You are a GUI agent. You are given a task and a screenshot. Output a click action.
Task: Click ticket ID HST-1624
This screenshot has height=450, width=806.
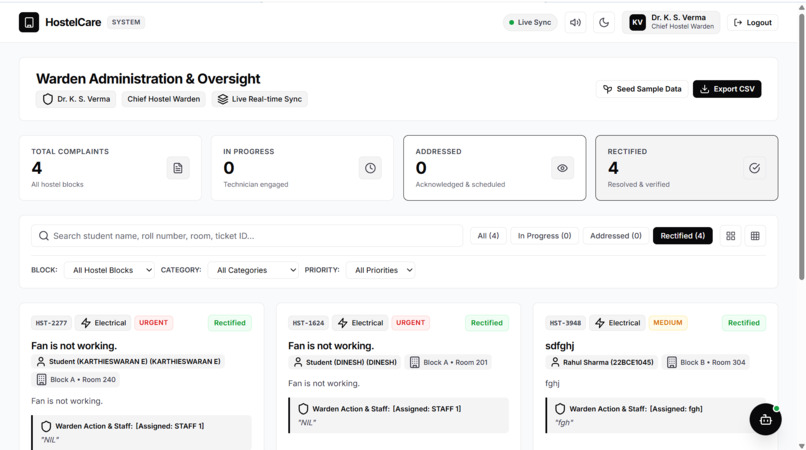click(308, 323)
